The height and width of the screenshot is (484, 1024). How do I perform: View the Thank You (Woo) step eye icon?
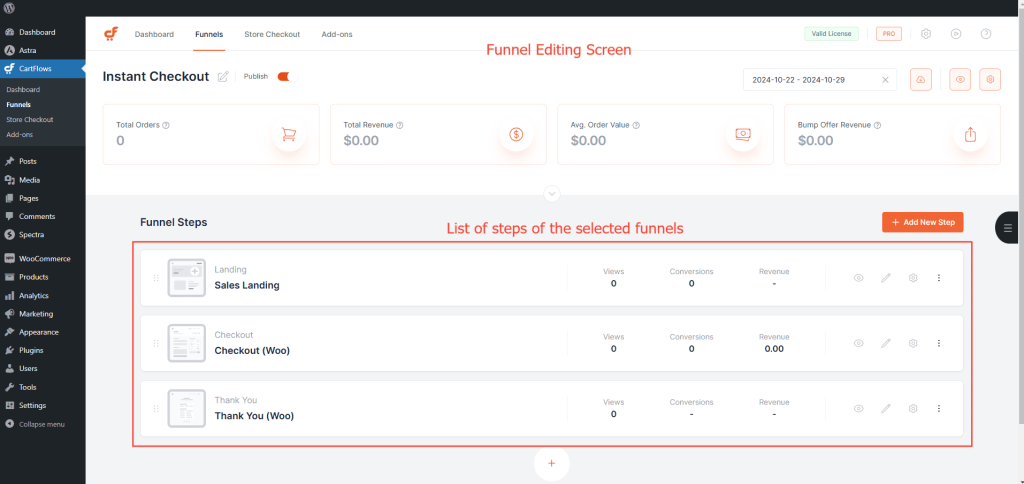858,408
